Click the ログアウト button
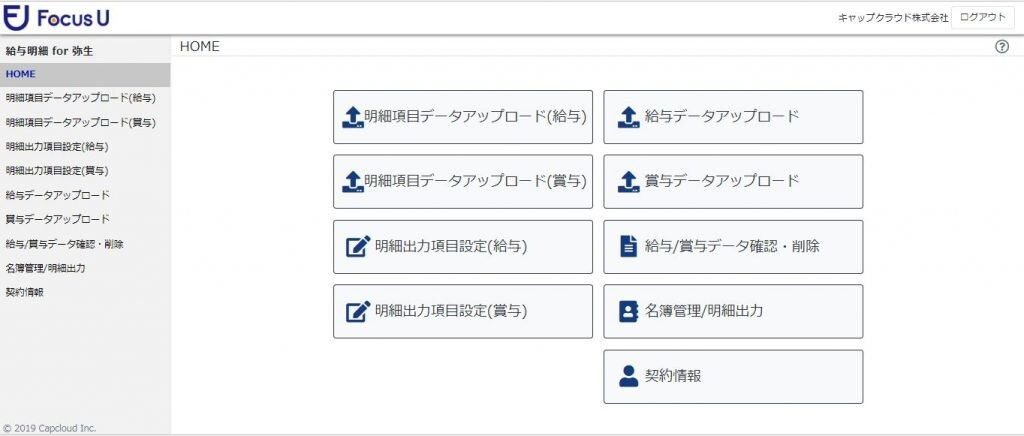This screenshot has width=1024, height=436. tap(983, 18)
